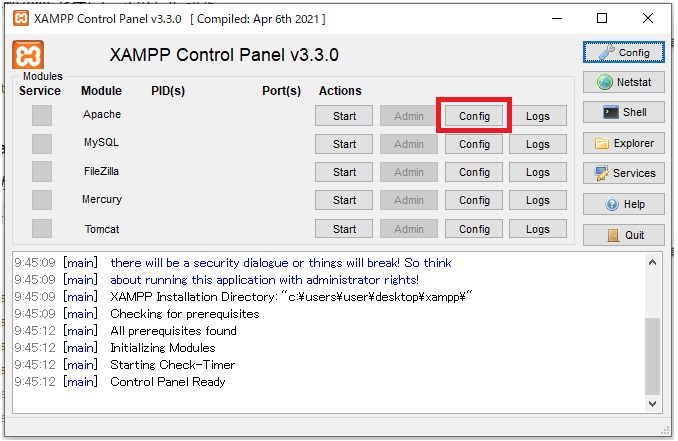
Task: Start the FileZilla module
Action: [x=344, y=172]
